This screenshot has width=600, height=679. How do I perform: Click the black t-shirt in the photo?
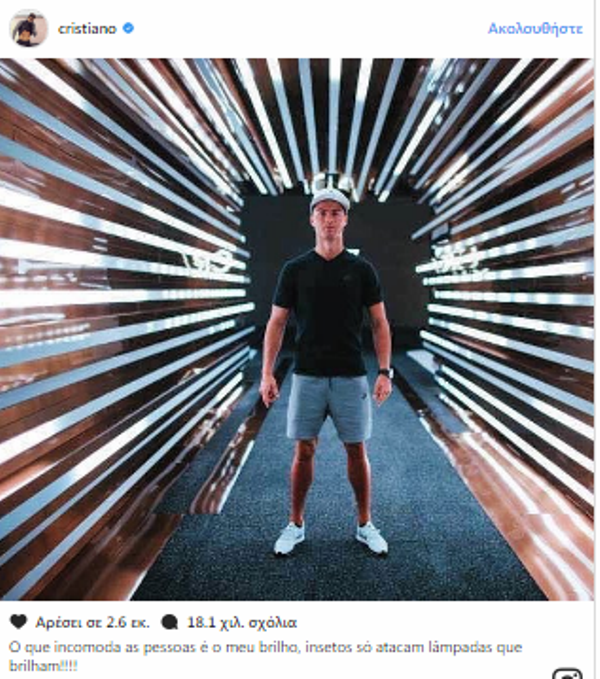coord(328,312)
